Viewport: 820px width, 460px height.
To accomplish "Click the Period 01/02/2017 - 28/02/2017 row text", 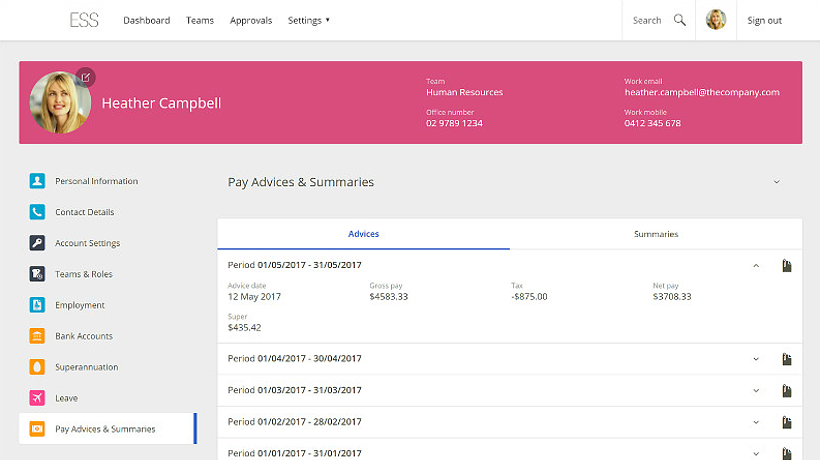I will (x=294, y=422).
